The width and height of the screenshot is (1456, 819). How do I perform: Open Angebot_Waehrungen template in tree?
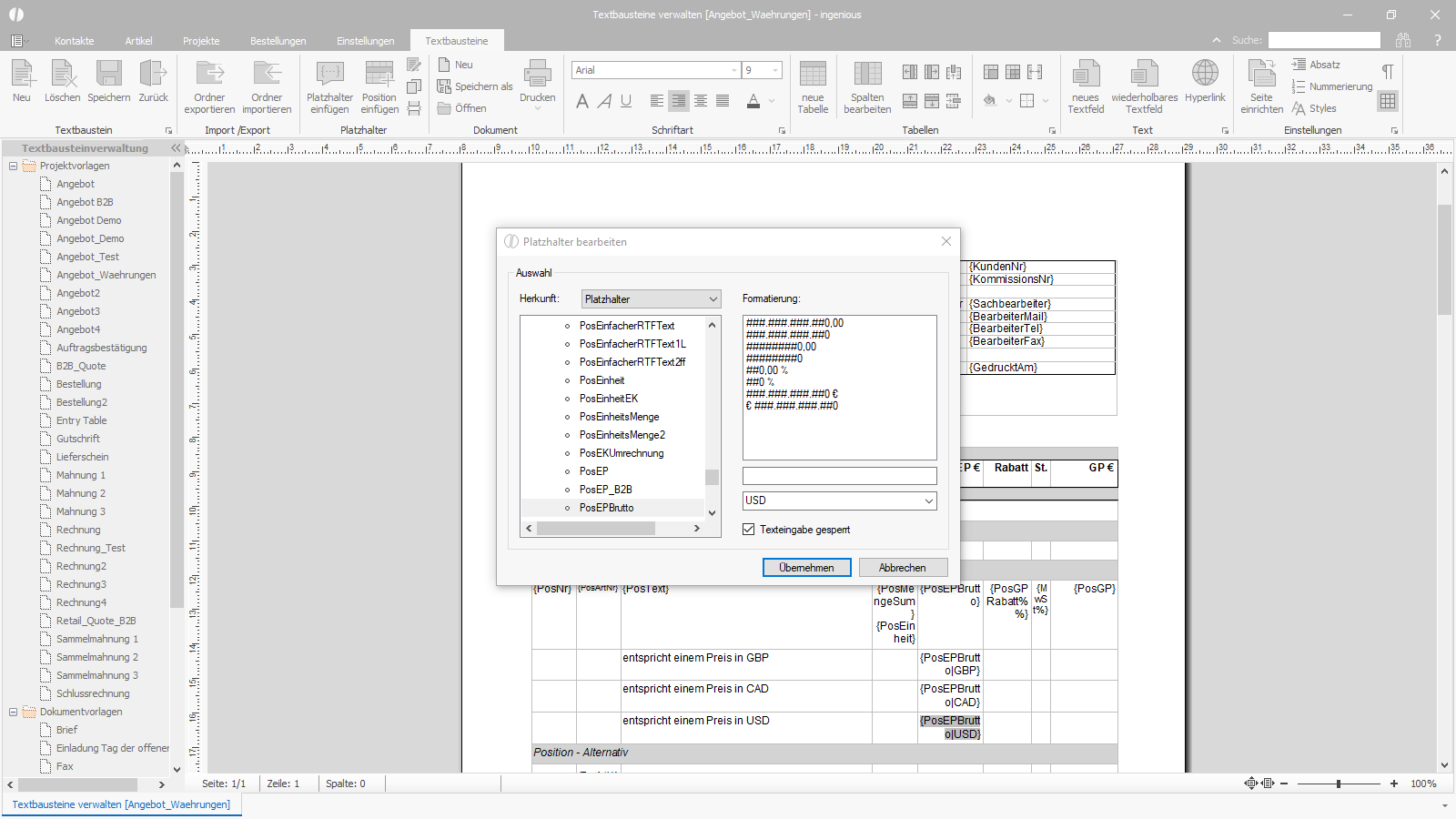tap(106, 275)
